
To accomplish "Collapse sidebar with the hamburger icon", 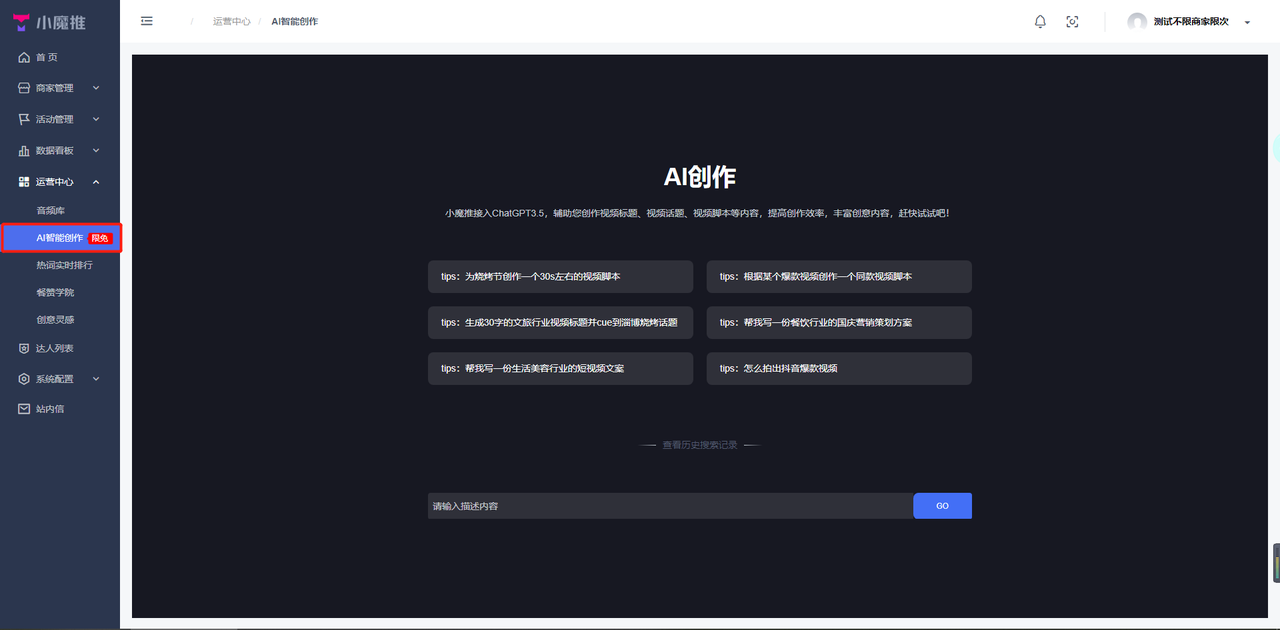I will tap(146, 20).
